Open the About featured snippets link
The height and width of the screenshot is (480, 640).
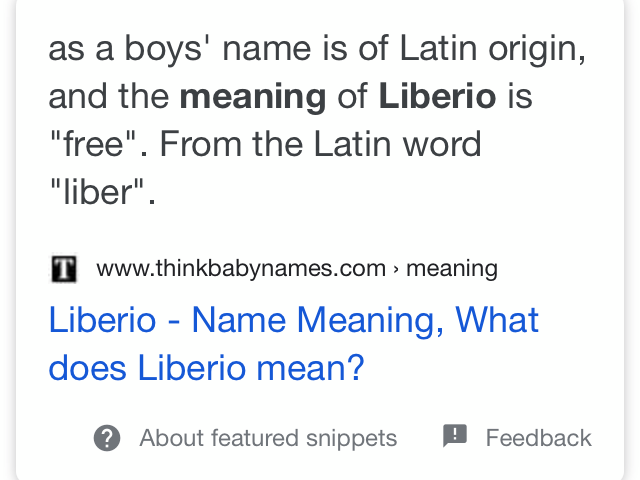coord(268,438)
